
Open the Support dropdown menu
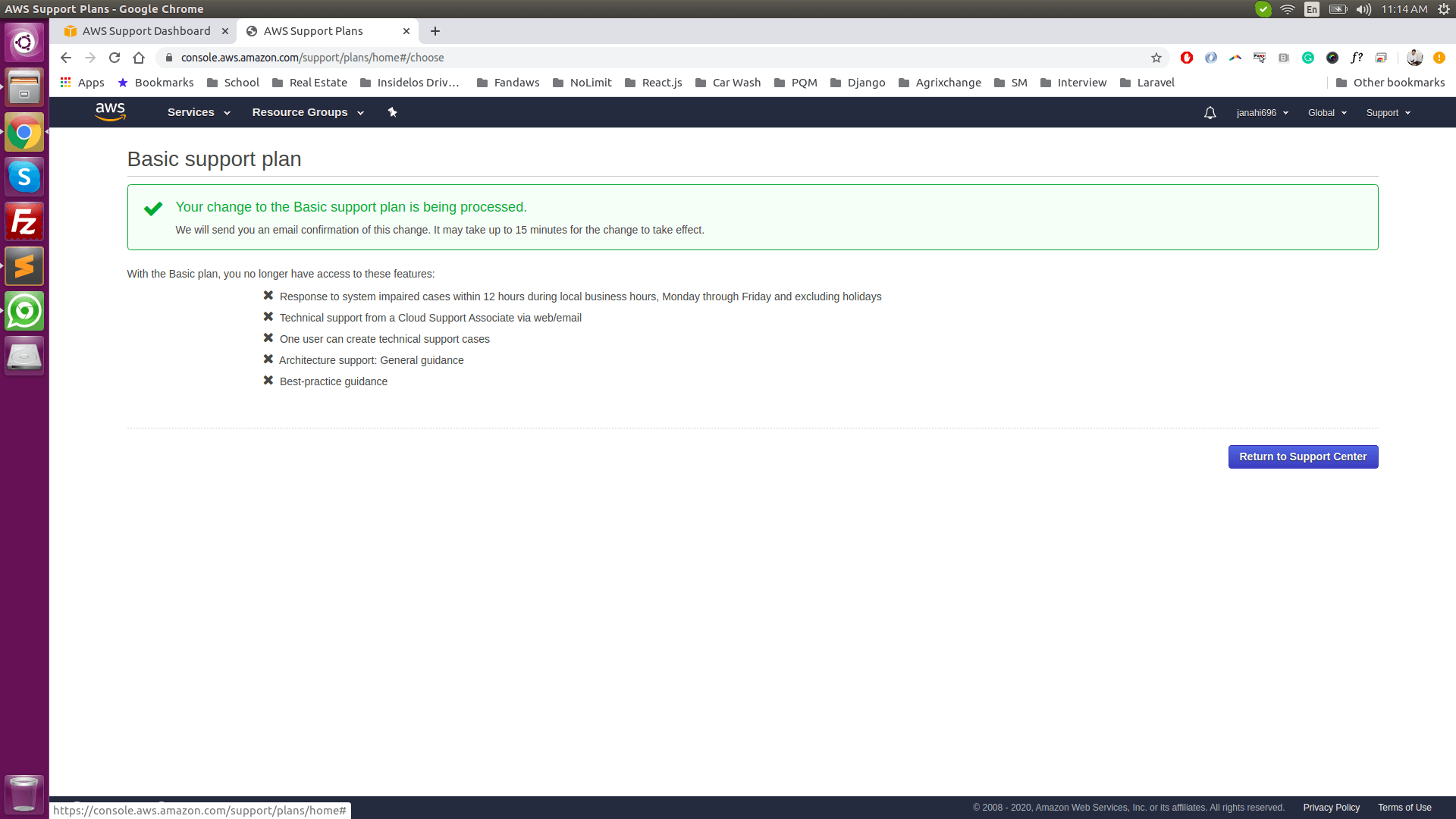click(1389, 113)
